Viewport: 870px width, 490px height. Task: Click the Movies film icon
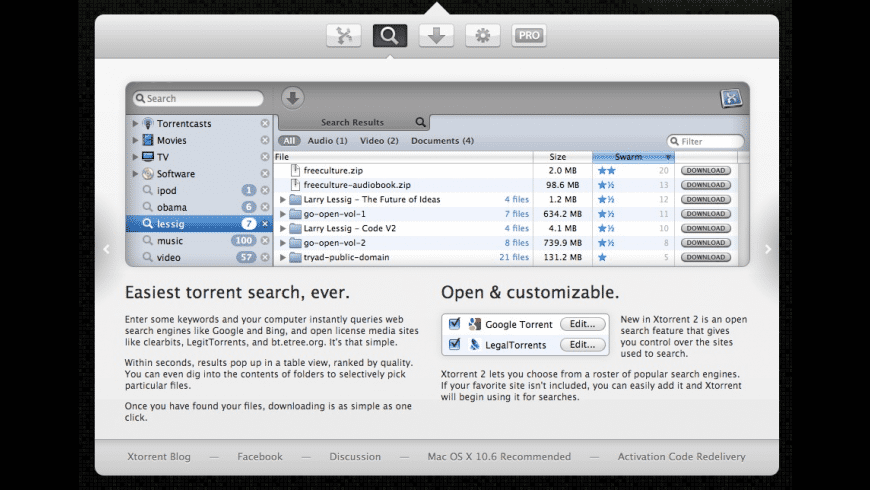click(148, 140)
